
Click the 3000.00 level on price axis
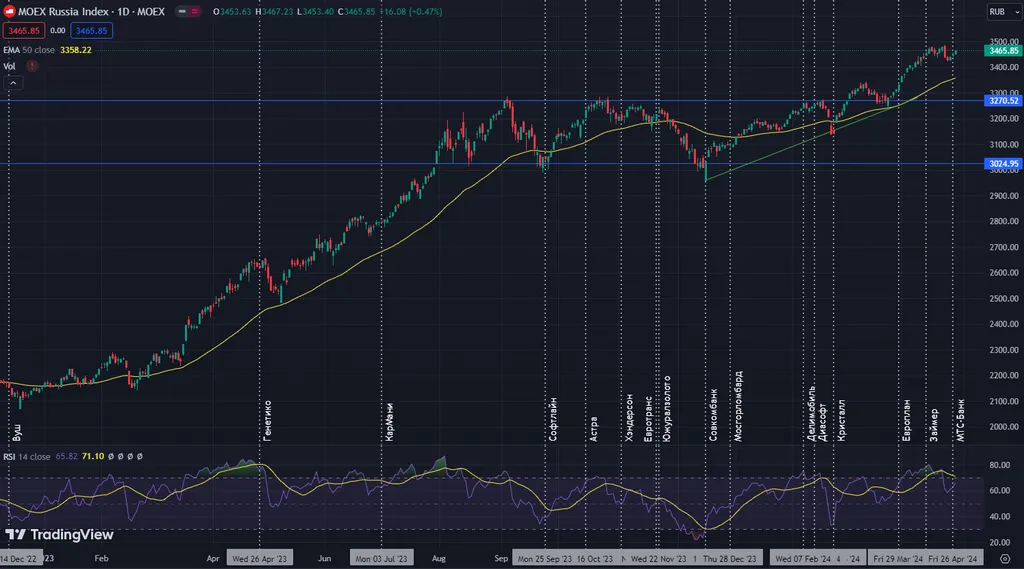[x=1004, y=171]
